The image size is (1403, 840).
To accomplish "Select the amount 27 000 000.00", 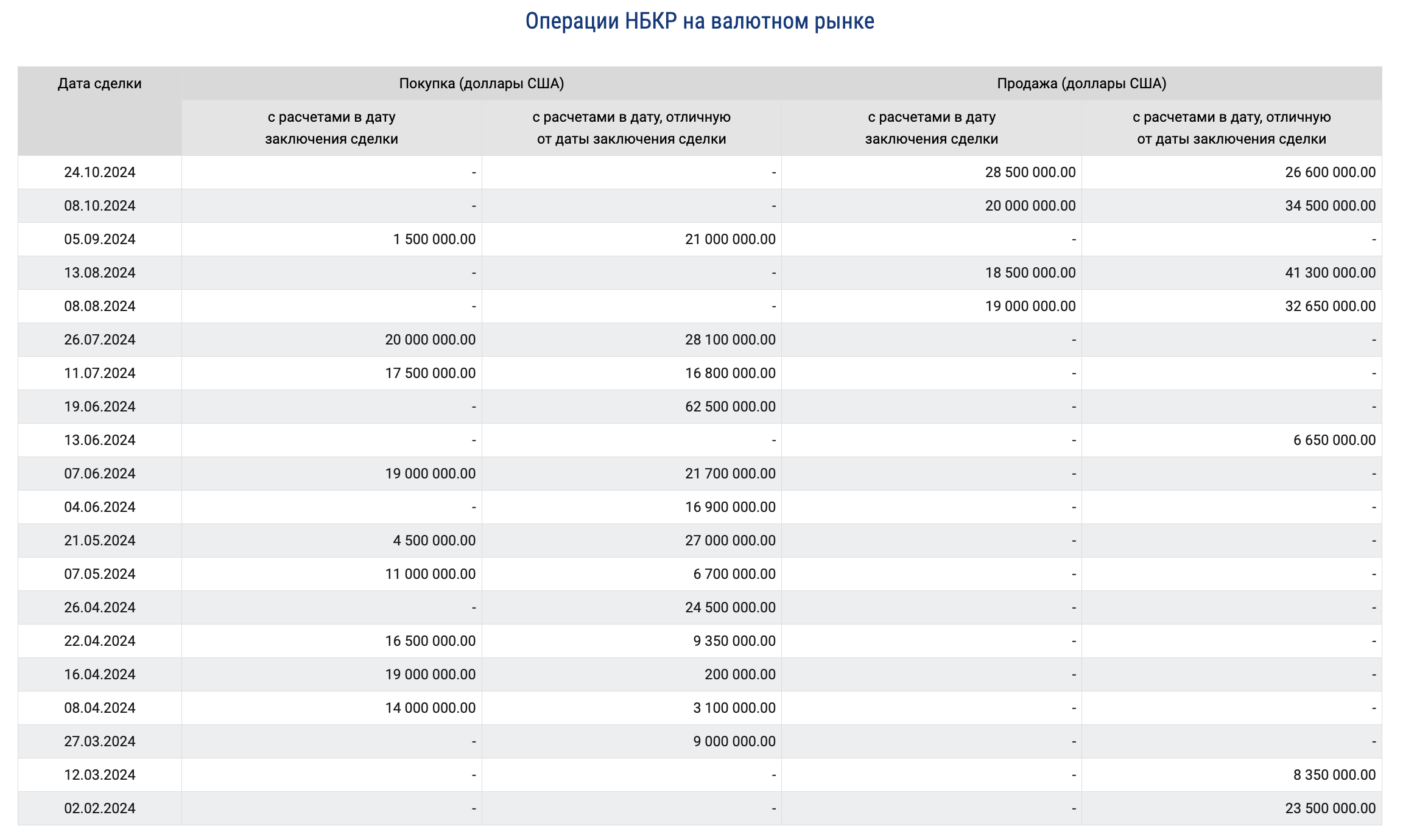I will tap(730, 541).
